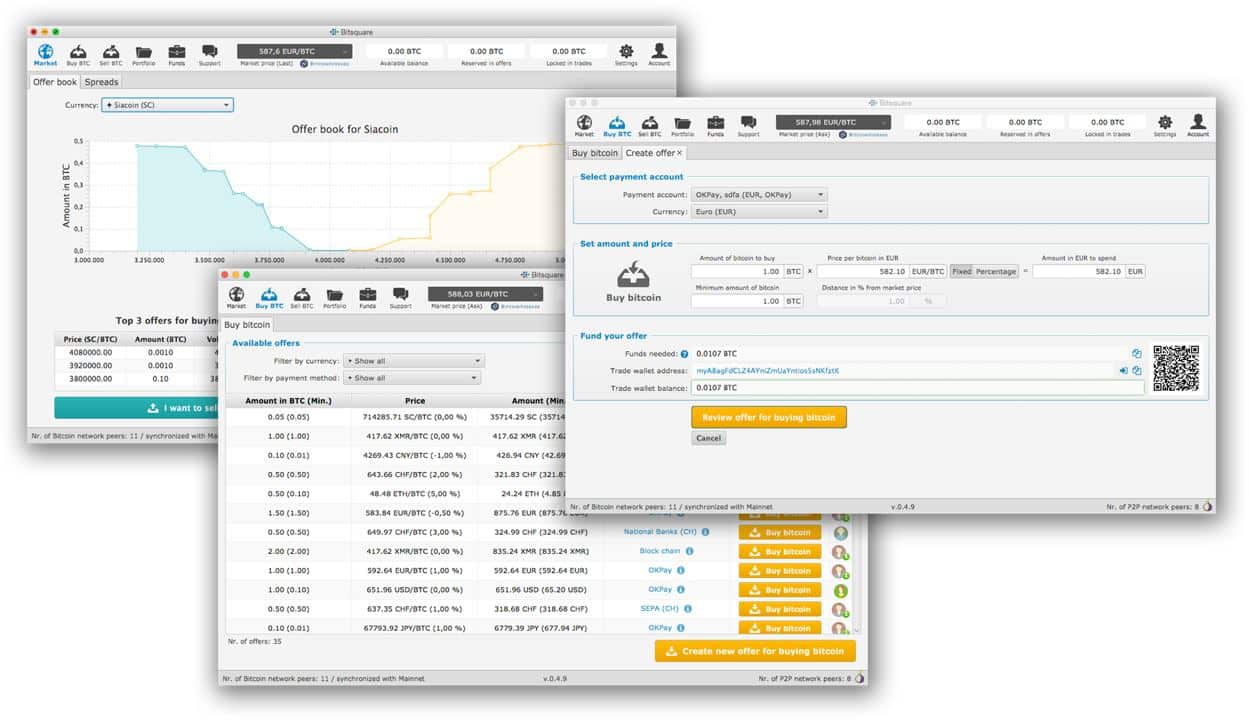This screenshot has width=1249, height=720.
Task: Open Account in the Create offer window
Action: [1198, 125]
